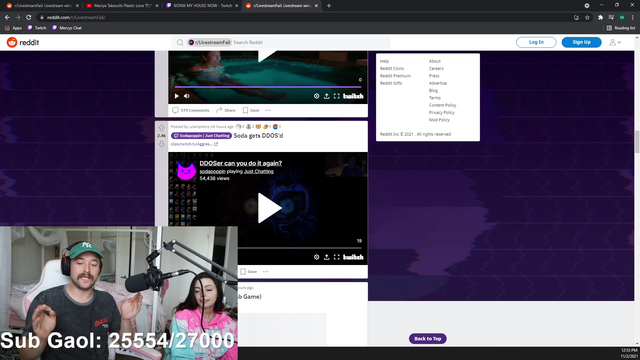Open the Mercys Chat bookmark
The width and height of the screenshot is (640, 360).
pos(67,28)
